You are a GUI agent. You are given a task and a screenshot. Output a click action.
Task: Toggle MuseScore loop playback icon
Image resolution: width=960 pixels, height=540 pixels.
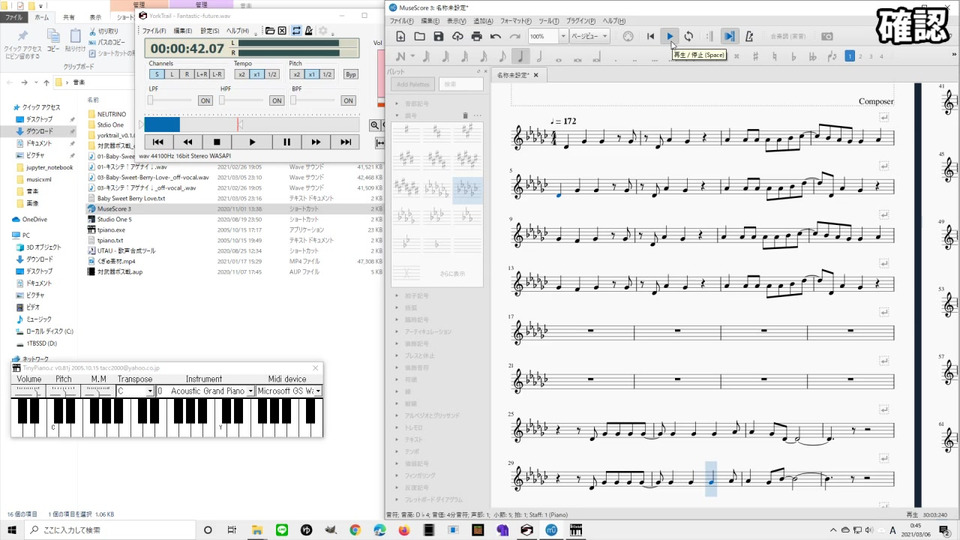coord(689,37)
